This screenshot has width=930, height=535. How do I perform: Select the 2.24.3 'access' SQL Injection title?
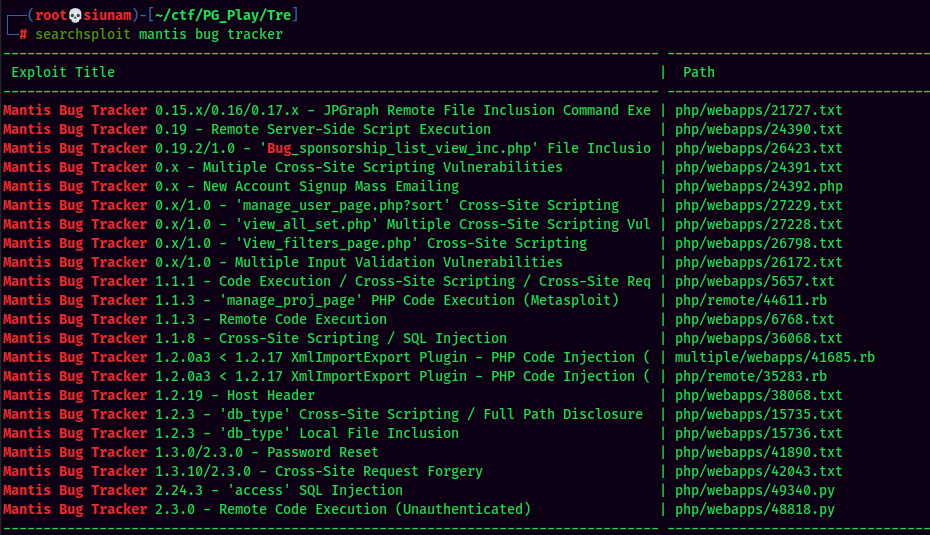203,490
